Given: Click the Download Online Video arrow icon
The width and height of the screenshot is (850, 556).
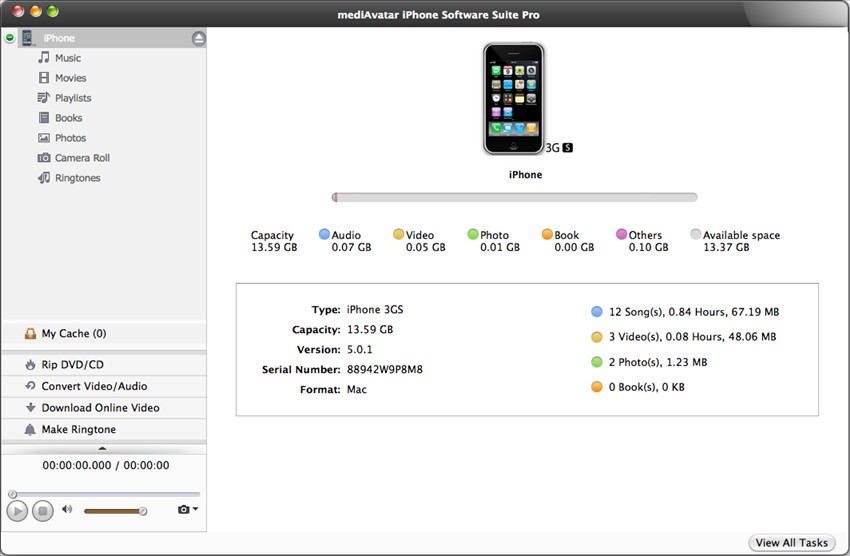Looking at the screenshot, I should (30, 408).
